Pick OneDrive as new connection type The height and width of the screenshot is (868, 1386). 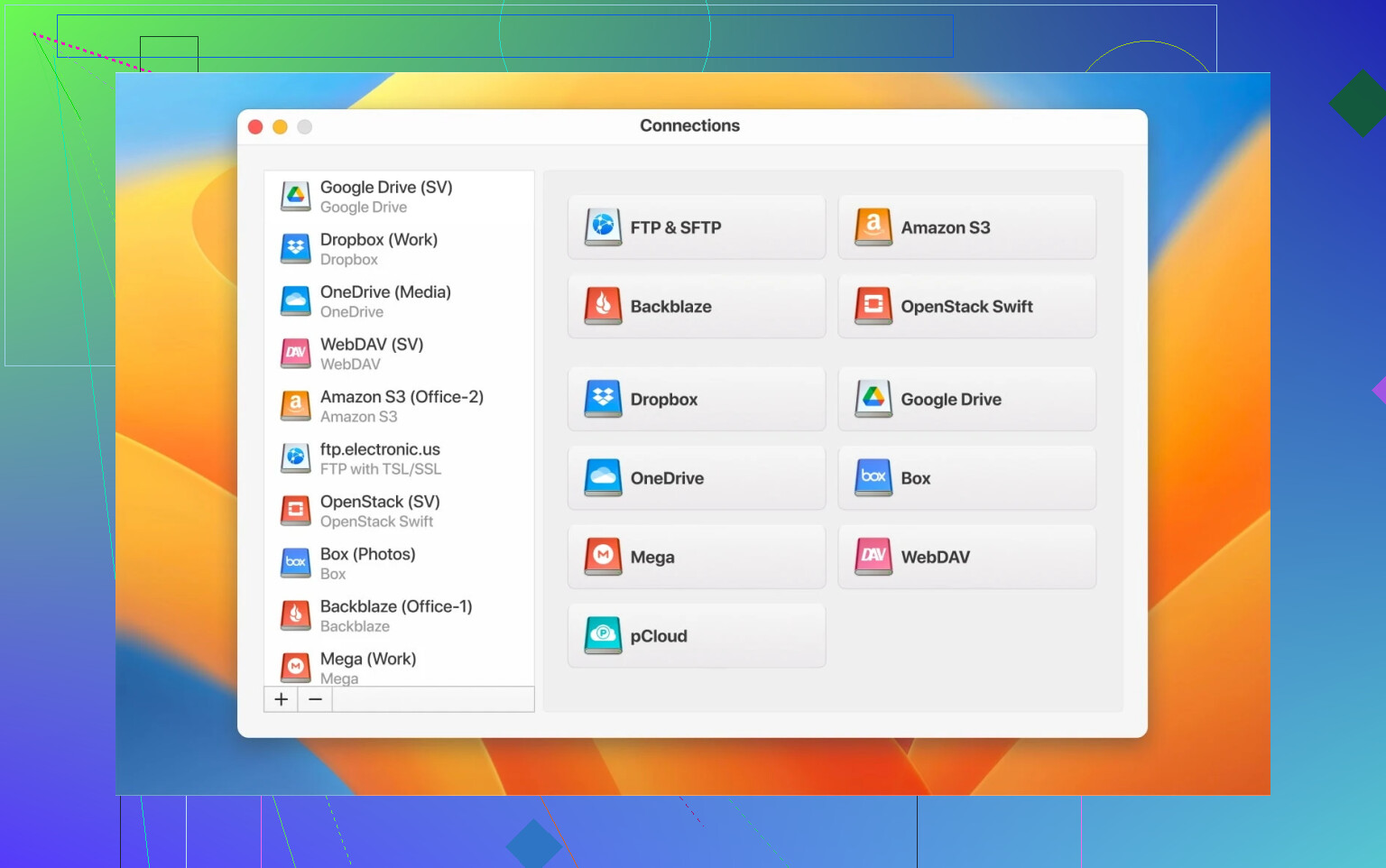(x=697, y=477)
